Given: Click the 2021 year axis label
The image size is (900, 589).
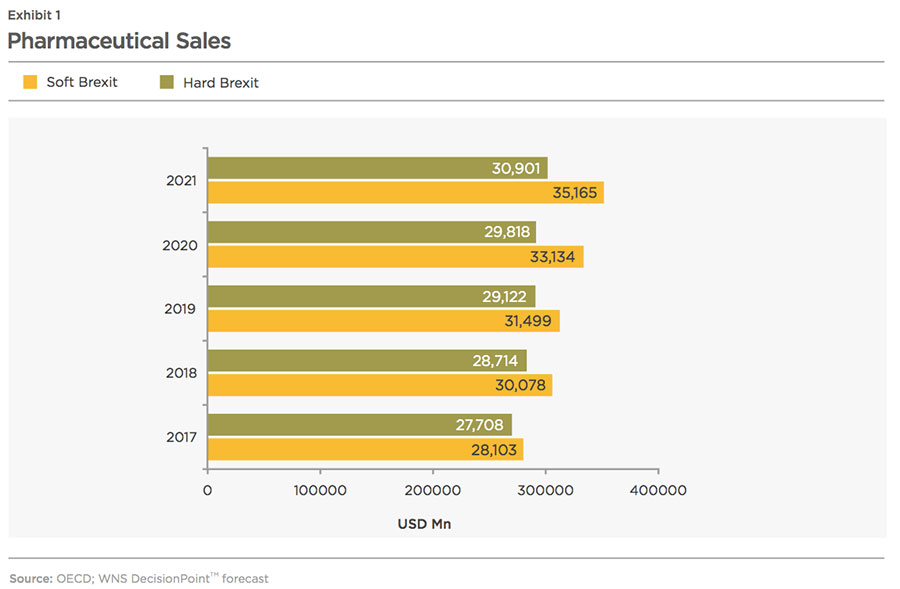Looking at the screenshot, I should (x=181, y=181).
